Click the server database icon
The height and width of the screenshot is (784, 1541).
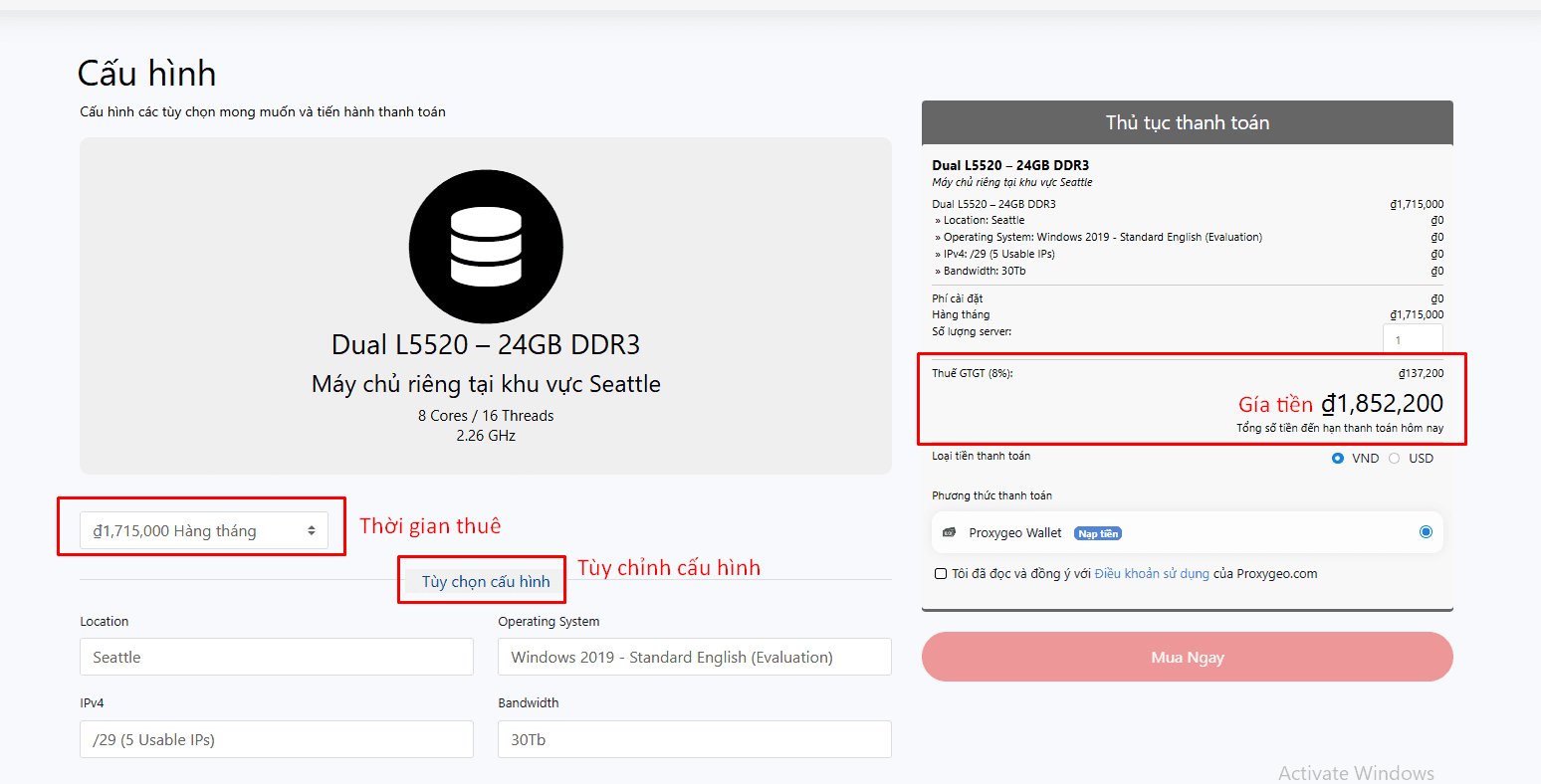pos(486,247)
